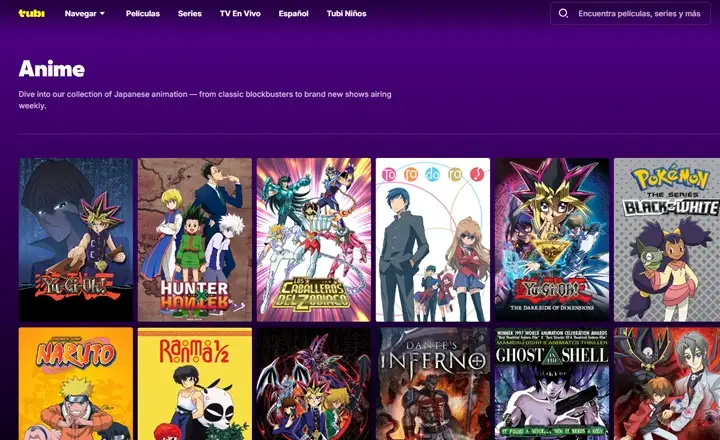Open the Ranma ½ poster
Viewport: 720px width, 440px height.
tap(195, 384)
